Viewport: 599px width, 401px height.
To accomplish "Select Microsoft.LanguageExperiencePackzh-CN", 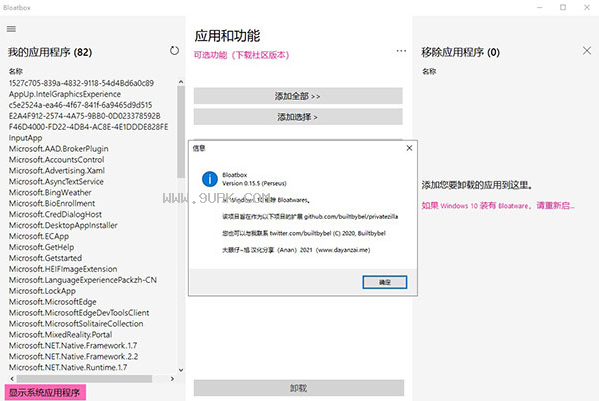I will tap(83, 280).
